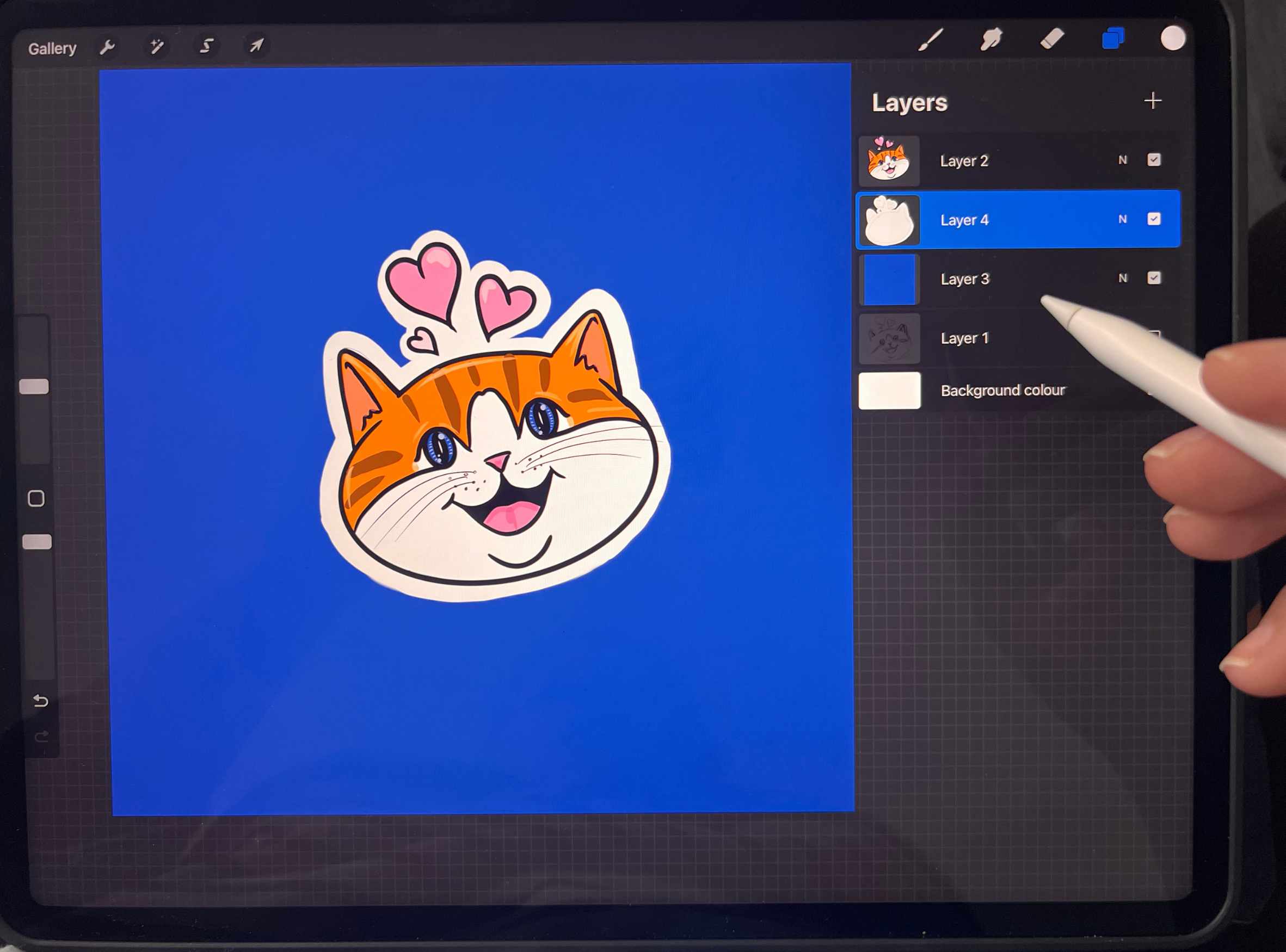This screenshot has height=952, width=1286.
Task: Open blend mode menu N on Layer 3
Action: tap(1122, 279)
